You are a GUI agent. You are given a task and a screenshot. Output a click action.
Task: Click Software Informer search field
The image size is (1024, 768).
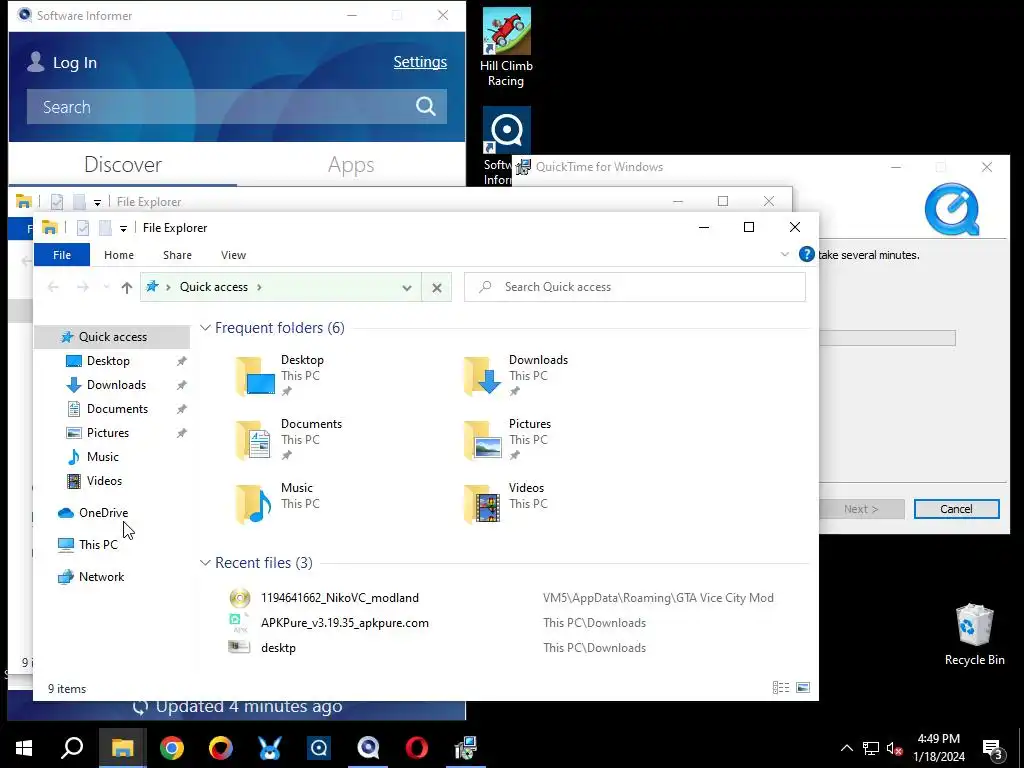coord(236,106)
